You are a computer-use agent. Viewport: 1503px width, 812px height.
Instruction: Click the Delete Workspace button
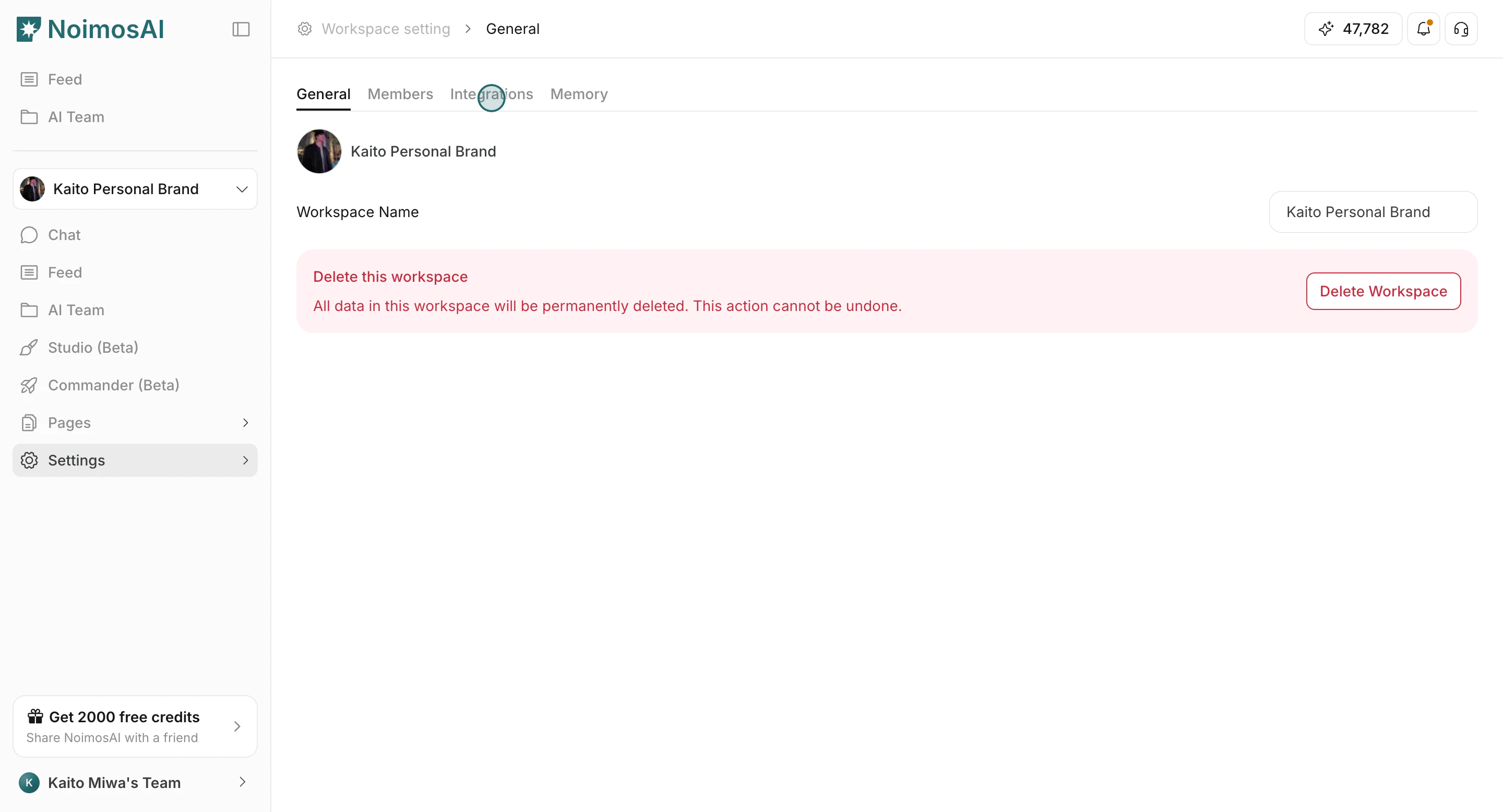1383,291
